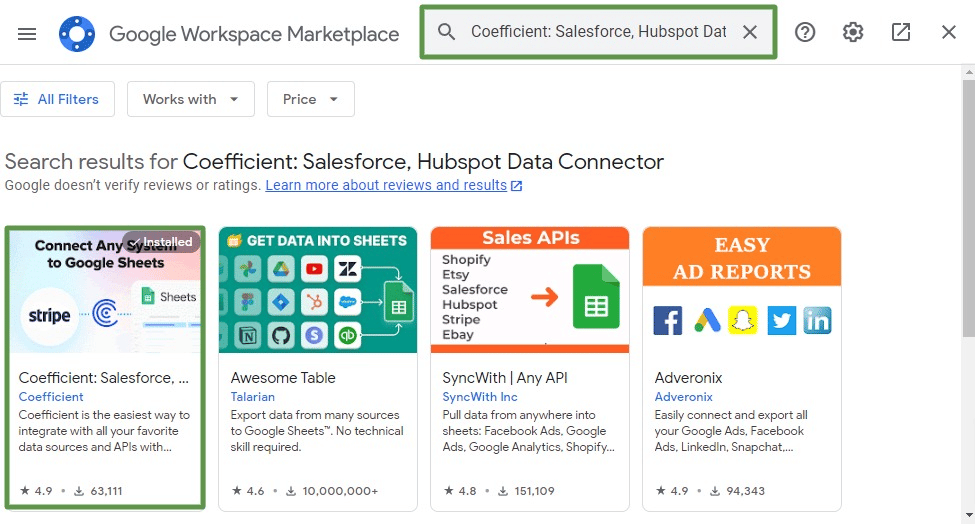The image size is (975, 524).
Task: Click the search magnifier icon
Action: pyautogui.click(x=446, y=32)
